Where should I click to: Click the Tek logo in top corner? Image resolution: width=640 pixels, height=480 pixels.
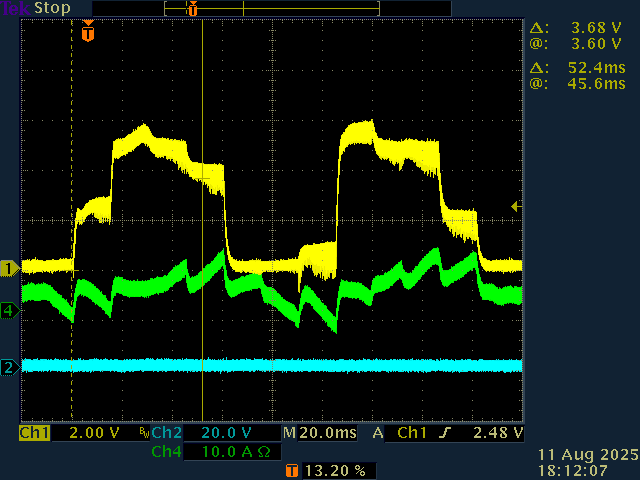pos(14,8)
